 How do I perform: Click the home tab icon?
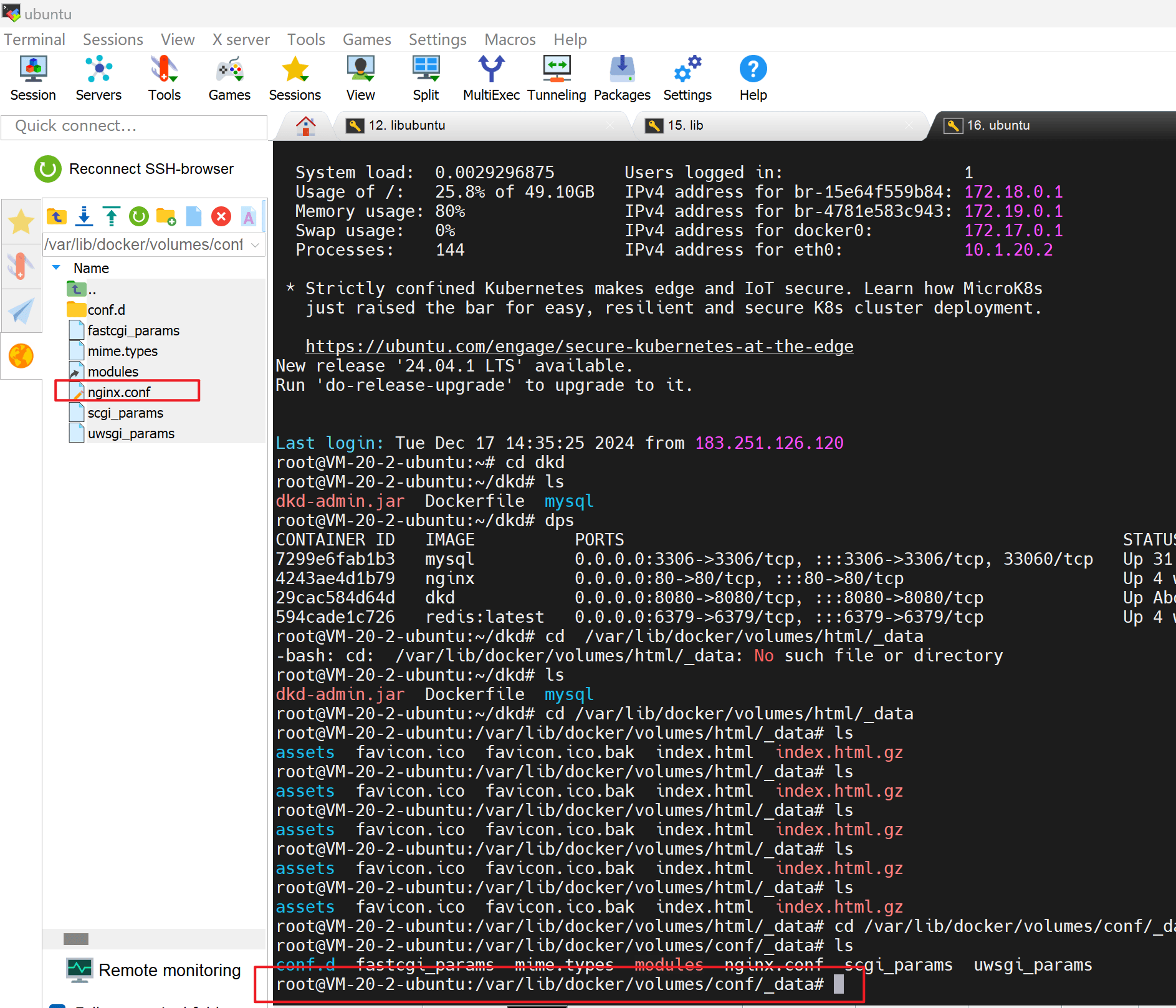pyautogui.click(x=305, y=126)
